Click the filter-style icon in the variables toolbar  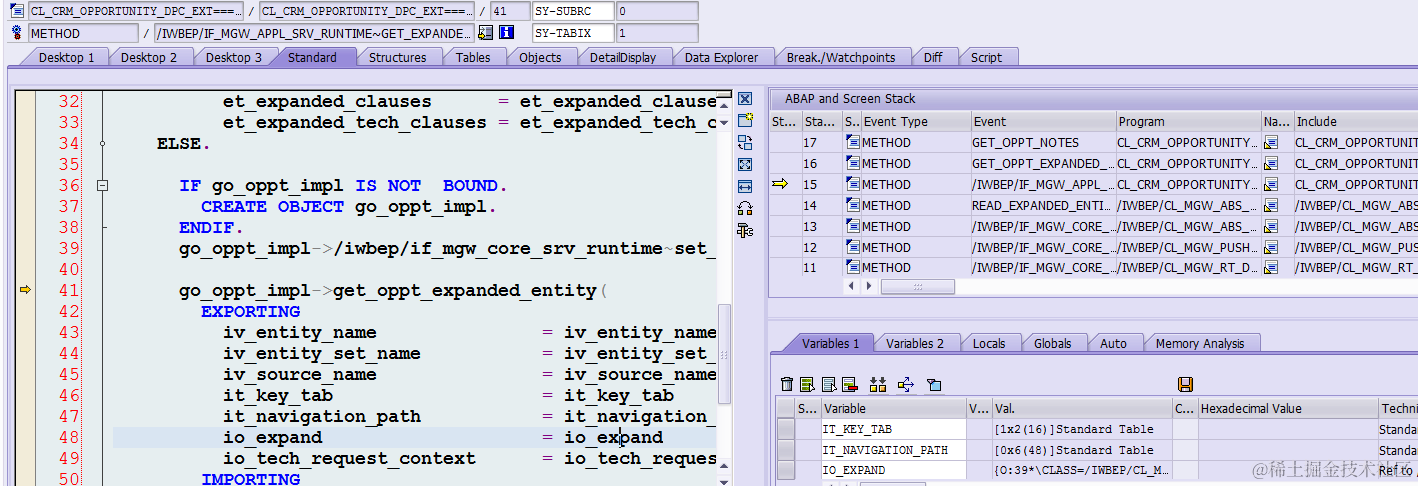click(x=934, y=384)
